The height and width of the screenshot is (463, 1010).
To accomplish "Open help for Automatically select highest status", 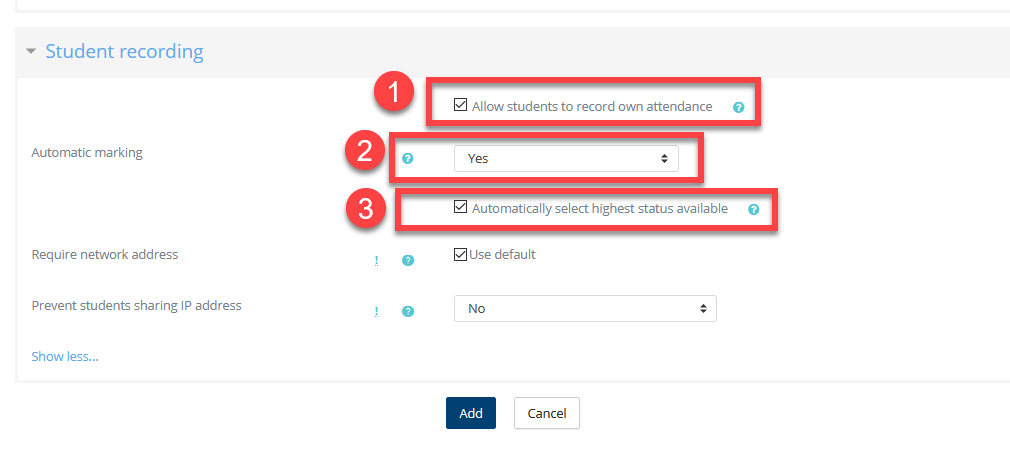I will pos(753,210).
